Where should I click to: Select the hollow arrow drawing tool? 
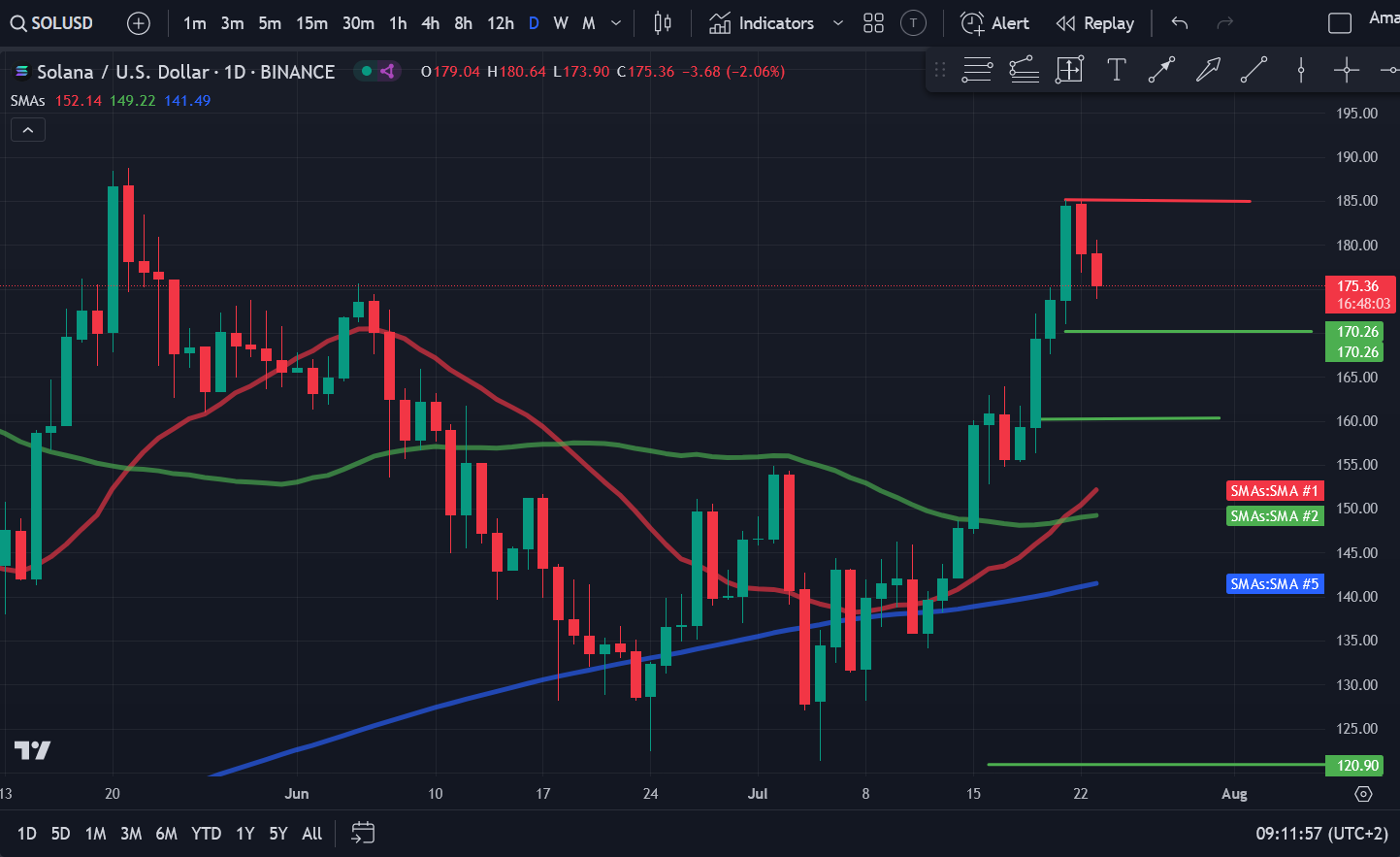click(1208, 70)
